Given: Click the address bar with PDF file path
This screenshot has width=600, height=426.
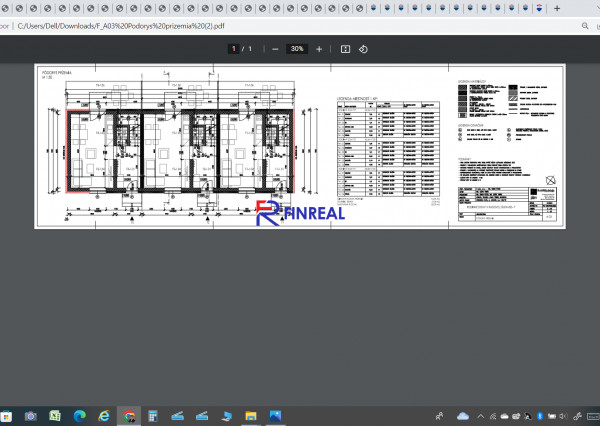Looking at the screenshot, I should pyautogui.click(x=150, y=28).
